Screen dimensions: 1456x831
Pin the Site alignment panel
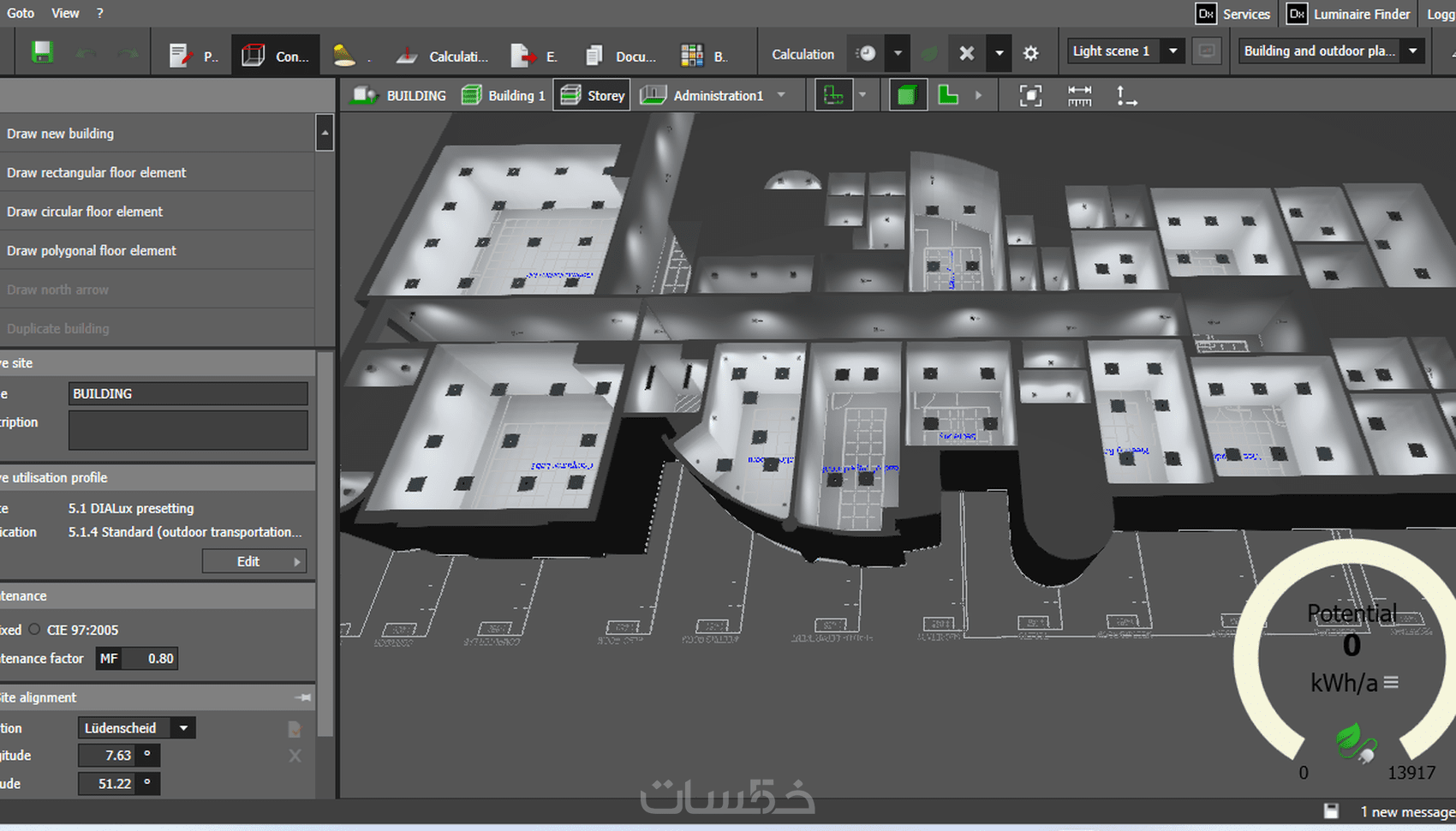(303, 697)
